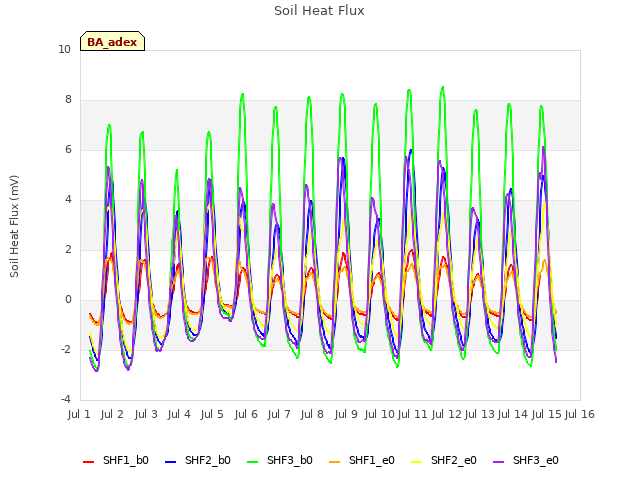Click the Soil Heat Flux chart title
Screen dimensions: 640x480
coord(319,11)
